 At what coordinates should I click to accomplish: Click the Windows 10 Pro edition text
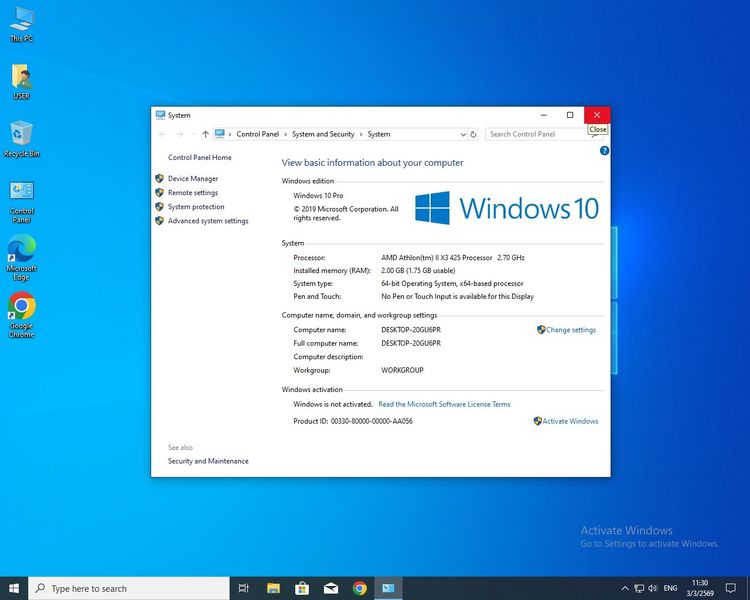click(318, 195)
